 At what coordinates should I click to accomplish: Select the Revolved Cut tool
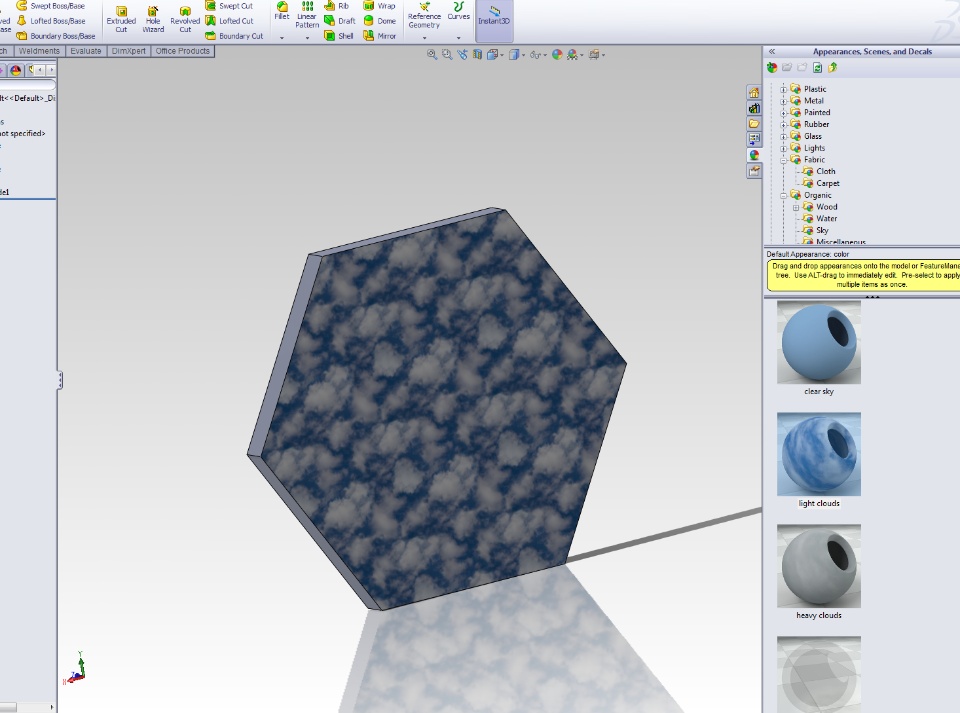pyautogui.click(x=185, y=20)
